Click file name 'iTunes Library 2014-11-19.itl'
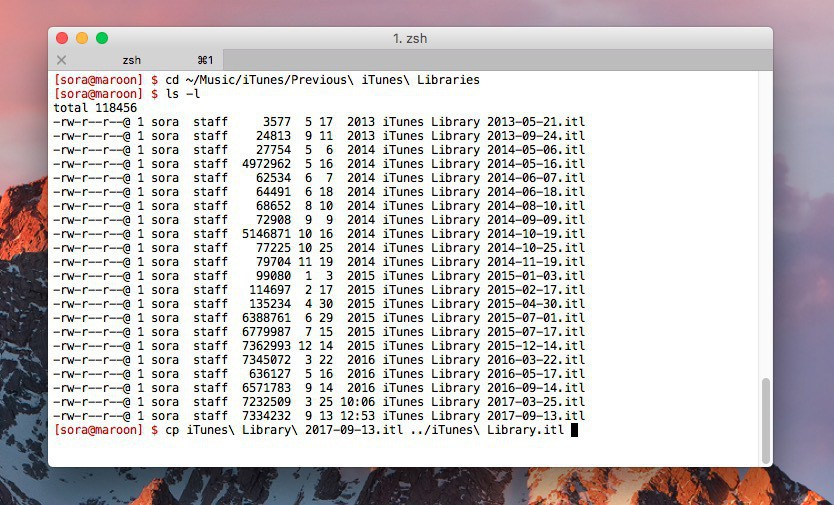Screen dimensions: 834x505 point(483,262)
